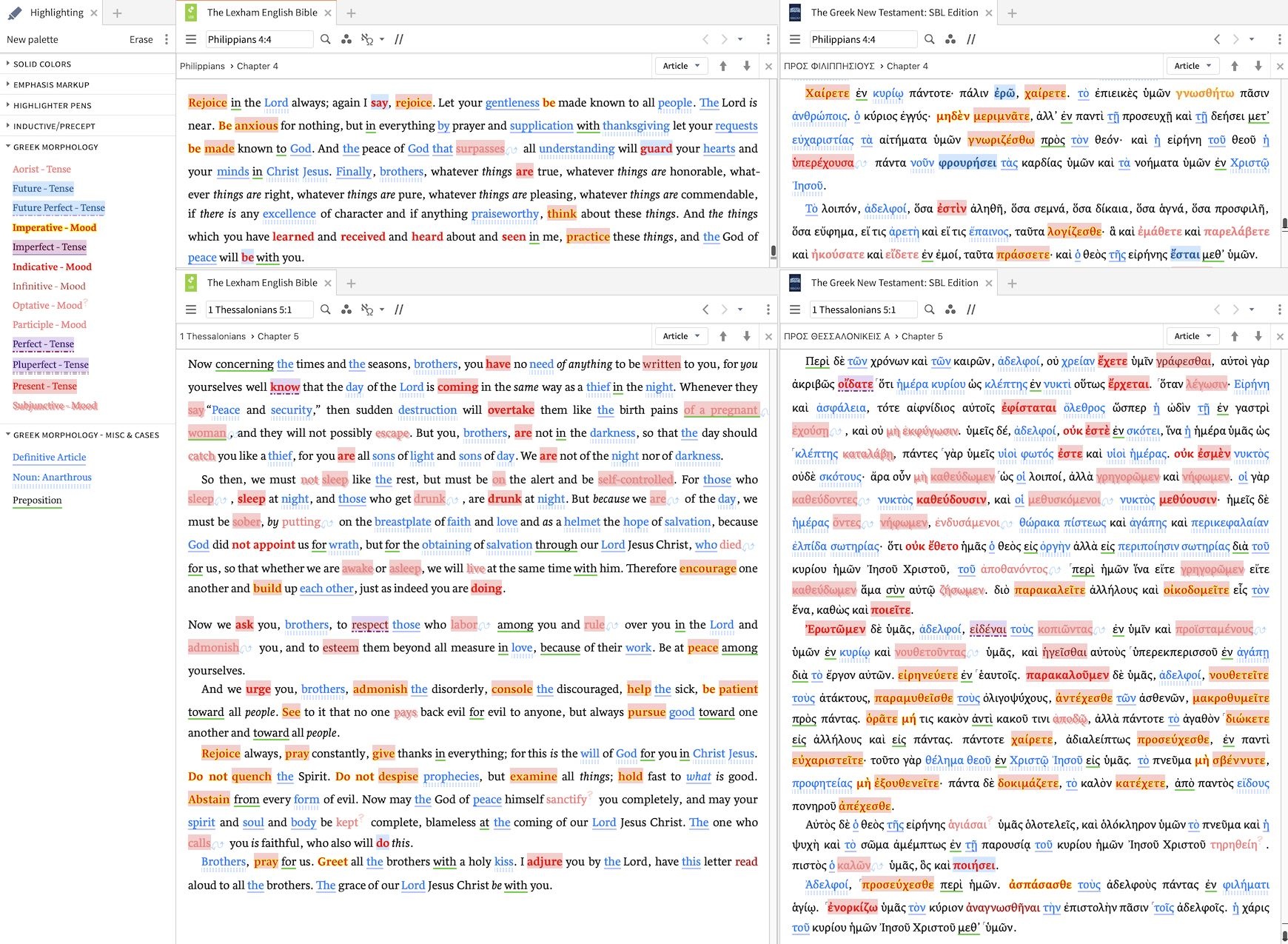Open kebab menu of Philippians Greek SBL panel

[1279, 39]
